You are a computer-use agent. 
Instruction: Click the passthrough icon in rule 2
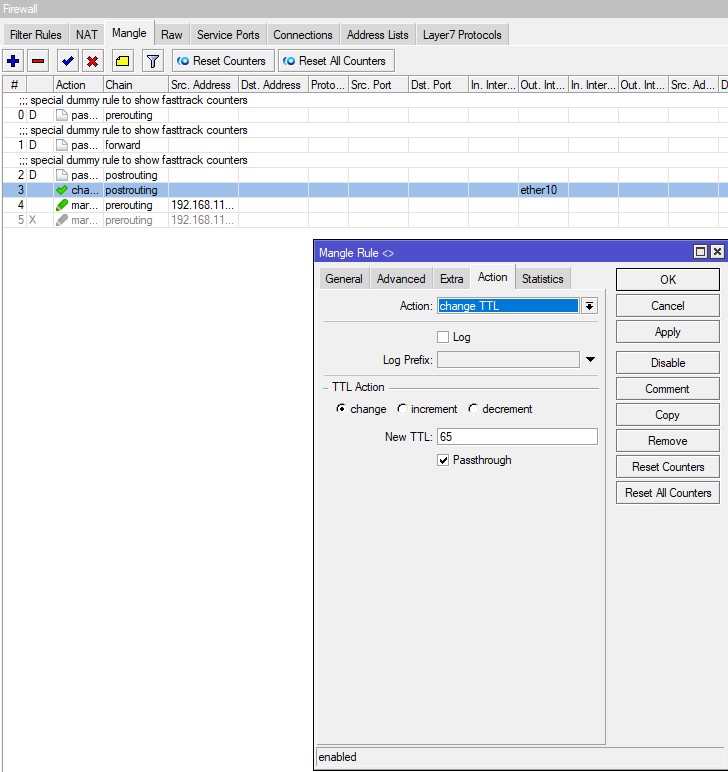coord(62,175)
